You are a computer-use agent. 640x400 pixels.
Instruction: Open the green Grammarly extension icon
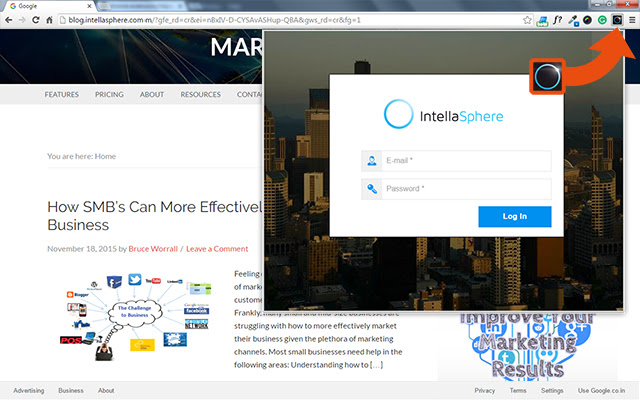(x=602, y=20)
